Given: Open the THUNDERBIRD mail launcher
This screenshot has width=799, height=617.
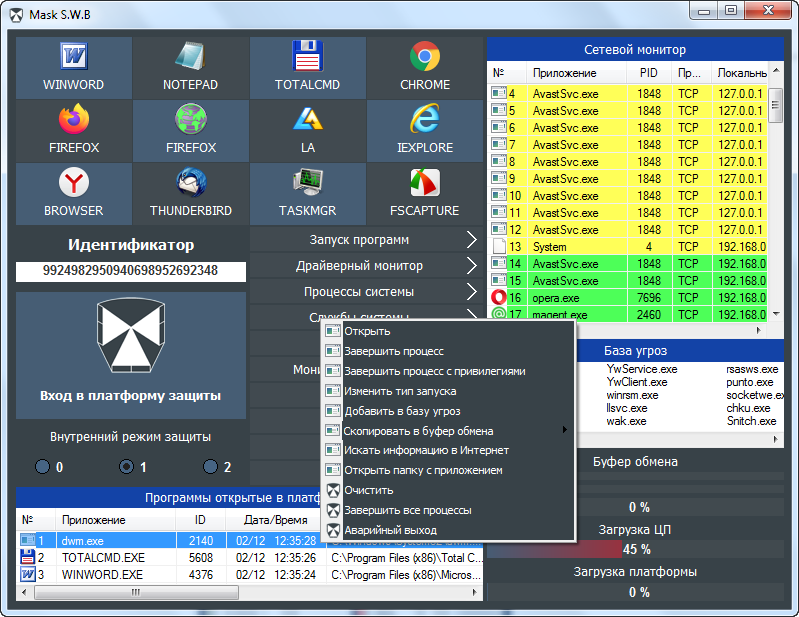Looking at the screenshot, I should 190,193.
